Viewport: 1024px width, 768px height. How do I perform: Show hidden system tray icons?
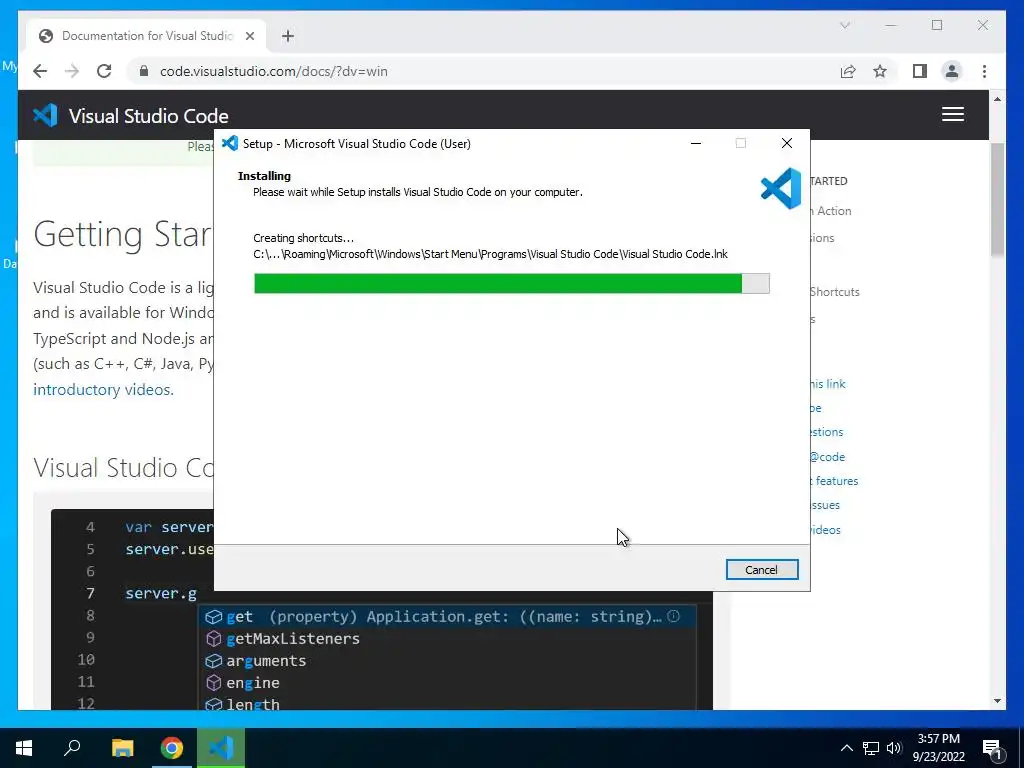click(x=846, y=748)
